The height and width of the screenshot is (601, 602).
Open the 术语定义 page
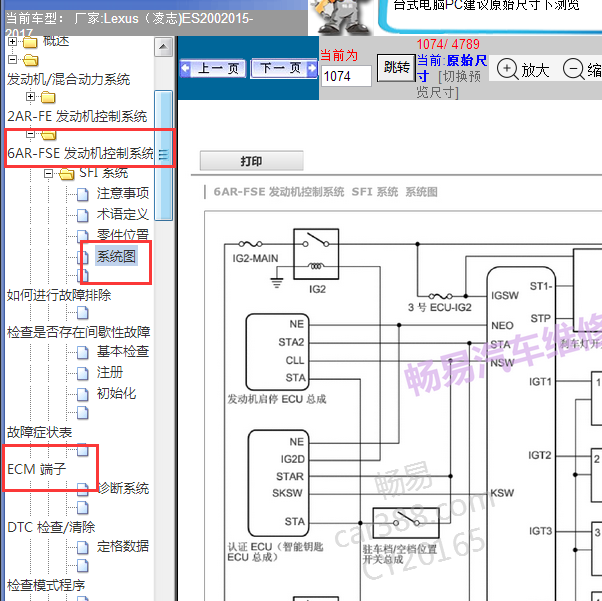click(123, 214)
